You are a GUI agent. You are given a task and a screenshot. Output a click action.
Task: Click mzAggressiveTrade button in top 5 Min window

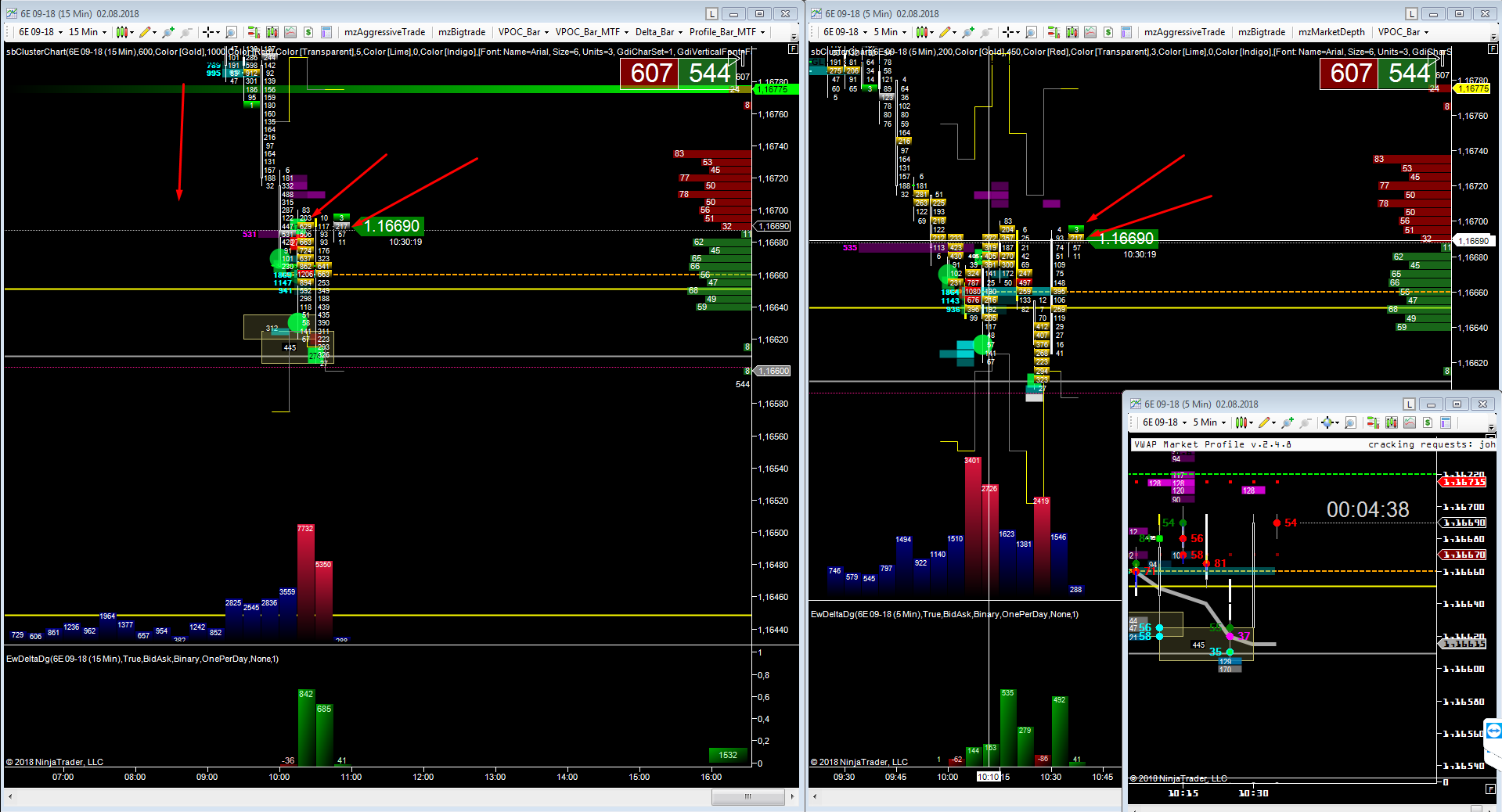pyautogui.click(x=1184, y=32)
